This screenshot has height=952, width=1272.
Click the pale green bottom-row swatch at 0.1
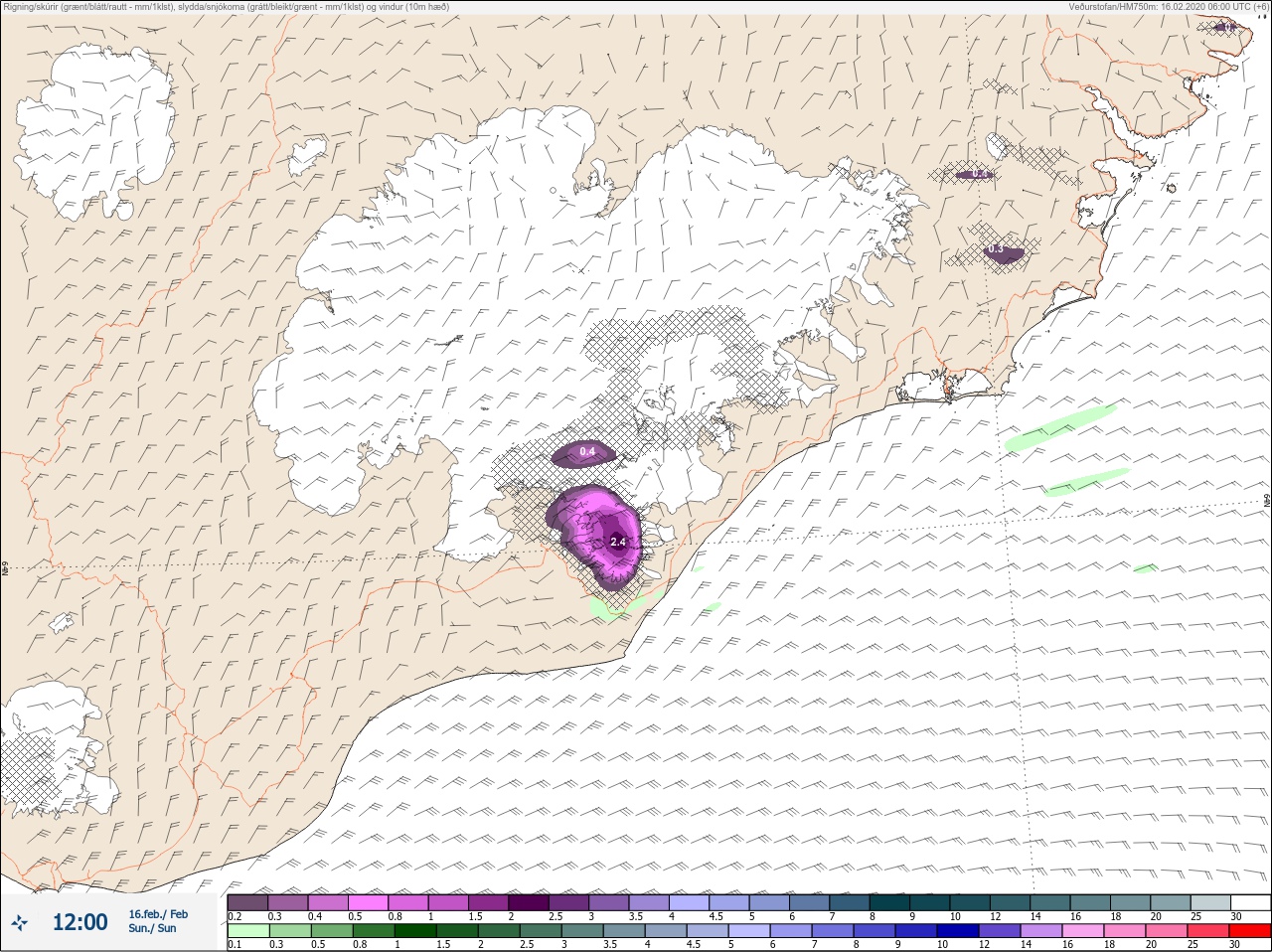pos(247,931)
